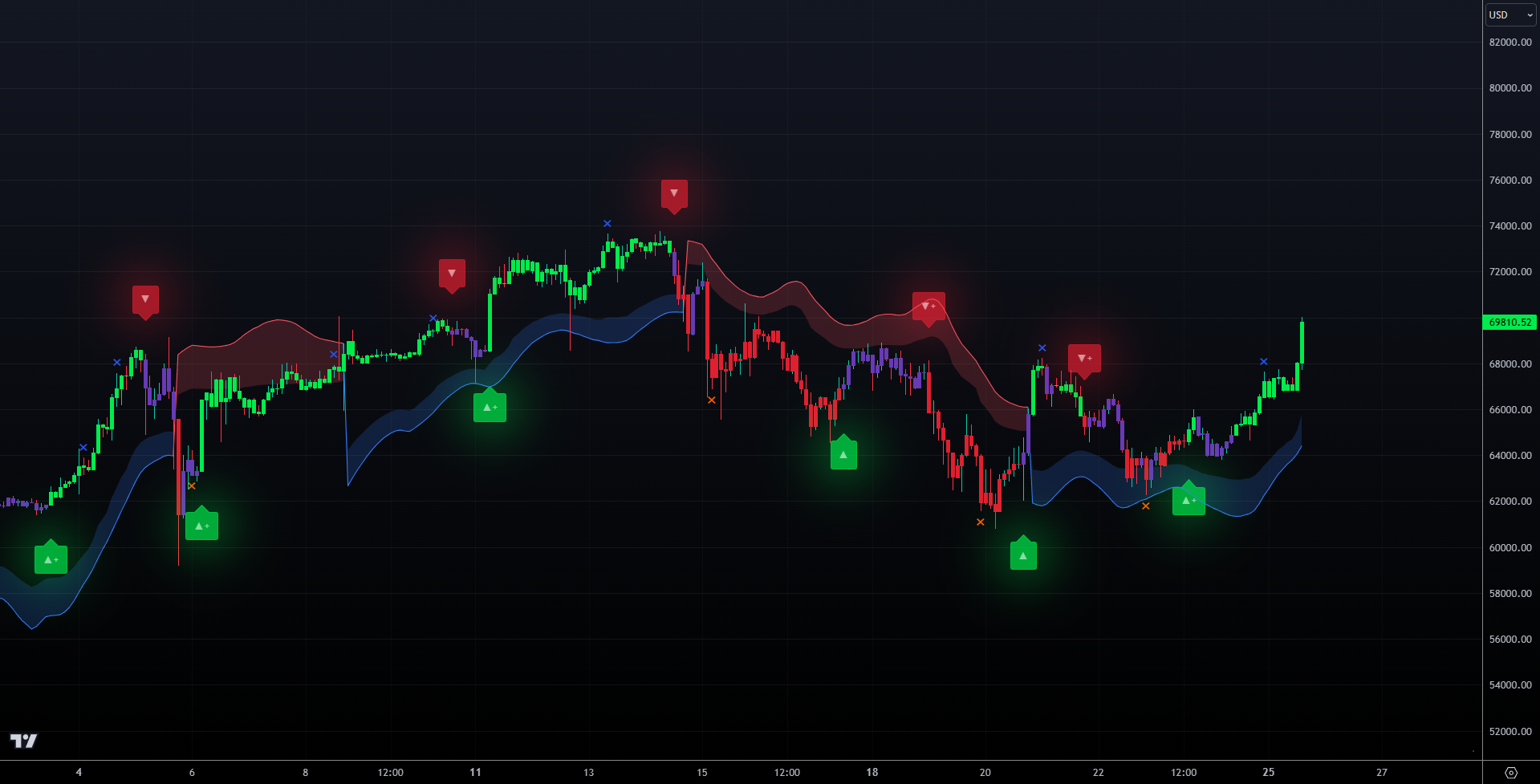Click the green buy shield near March 18 low

843,452
